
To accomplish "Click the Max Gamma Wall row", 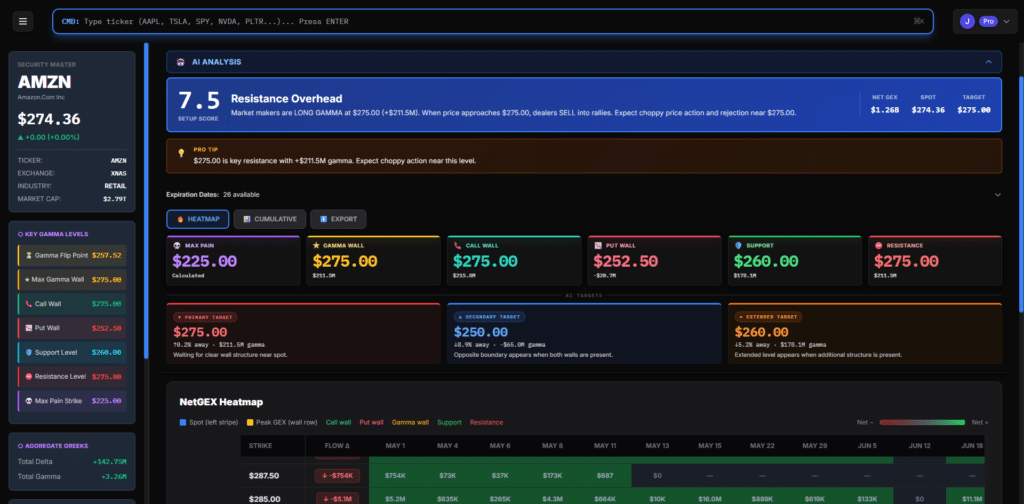I will (x=72, y=279).
